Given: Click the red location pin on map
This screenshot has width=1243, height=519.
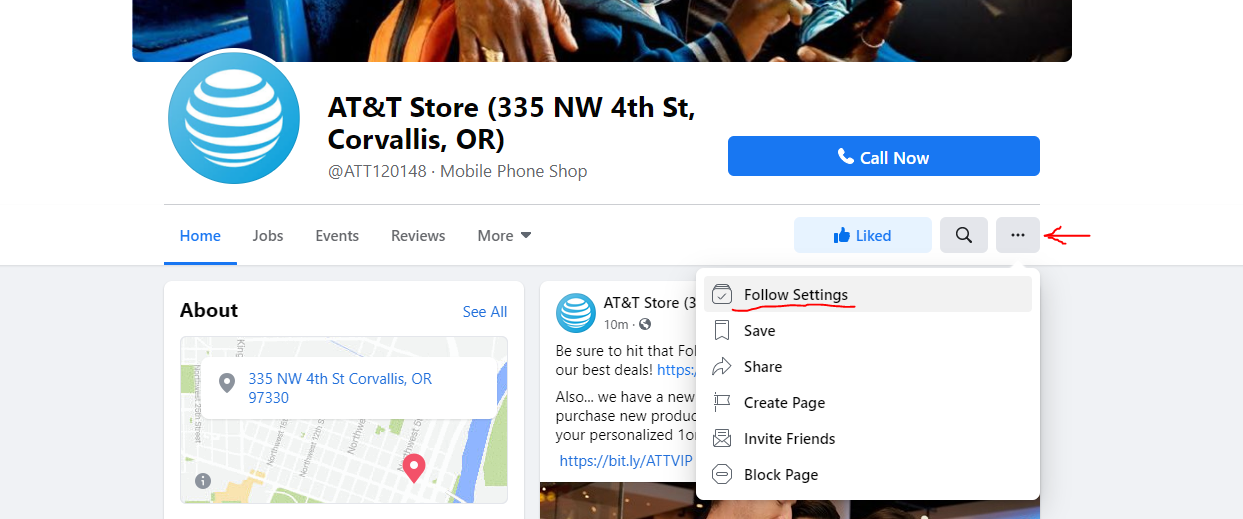Looking at the screenshot, I should pyautogui.click(x=413, y=467).
